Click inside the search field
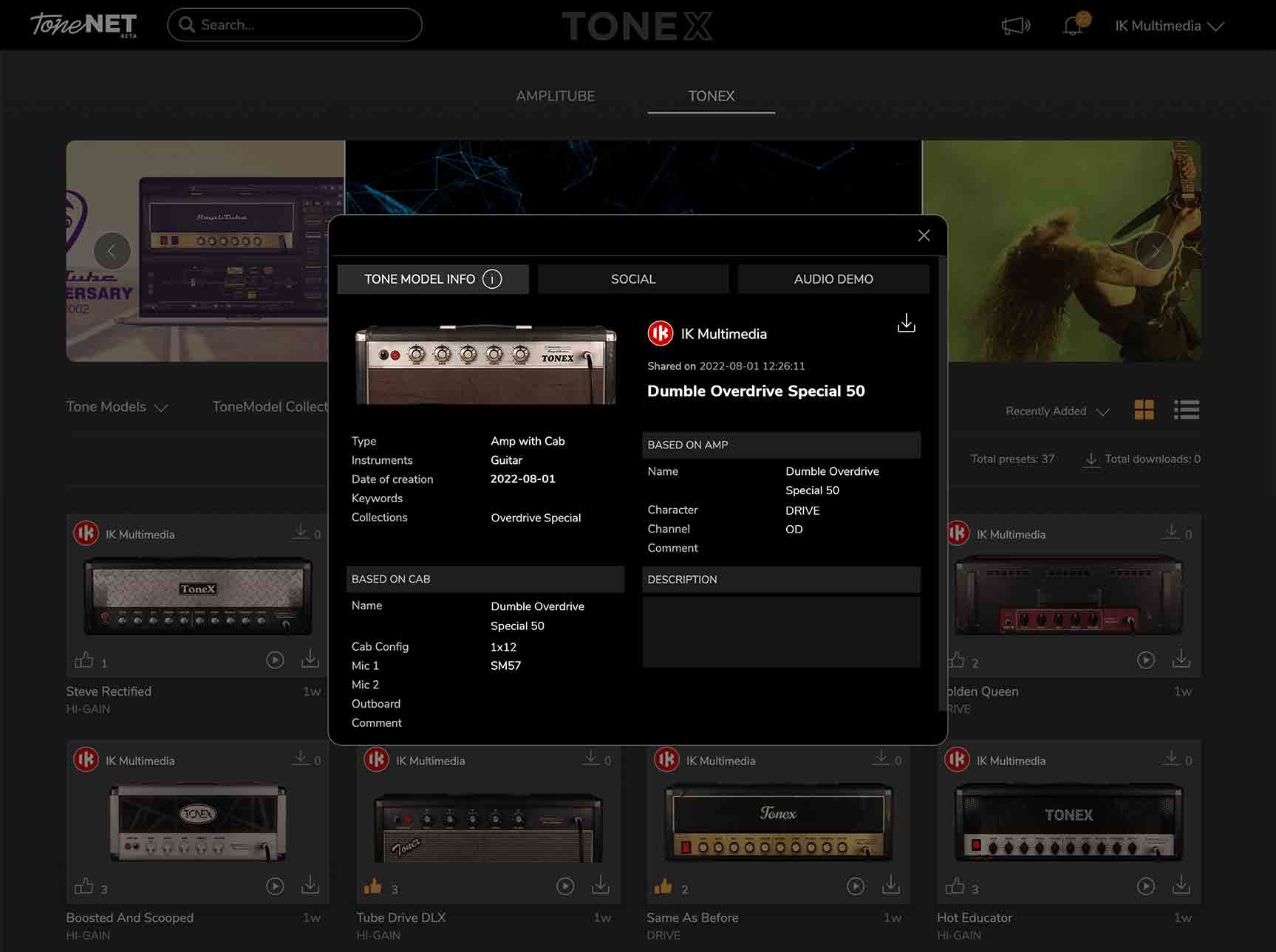This screenshot has height=952, width=1276. coord(294,24)
